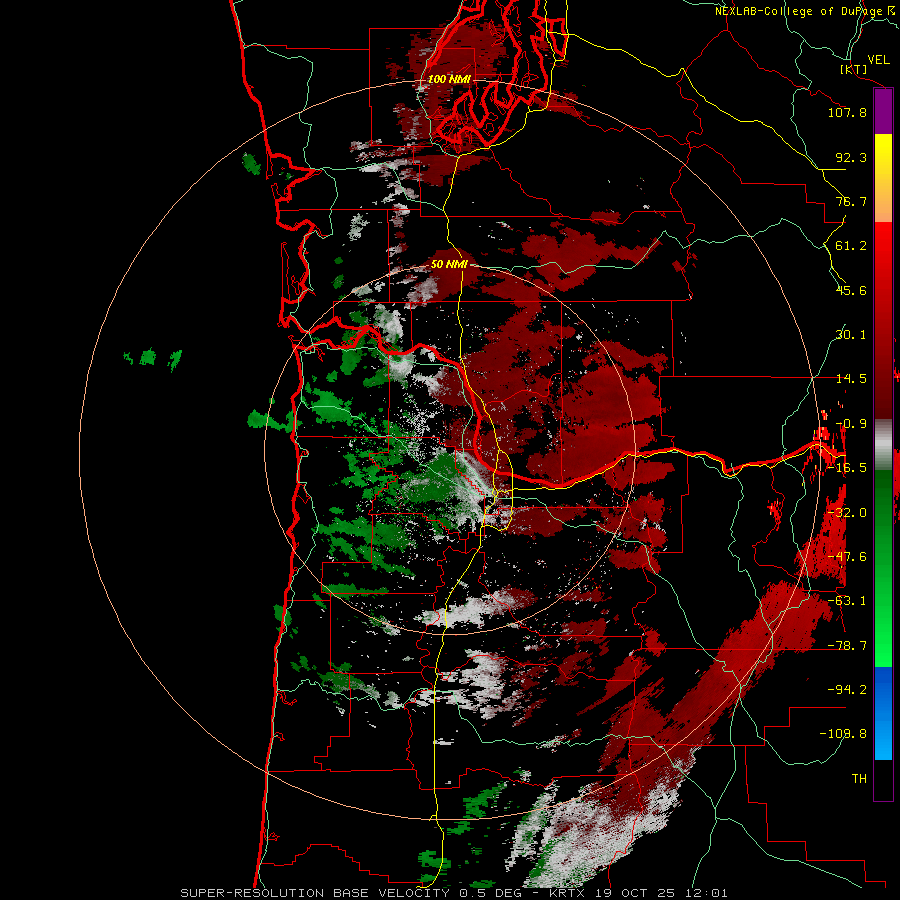
Task: Select the -63.1 scale value
Action: [847, 601]
